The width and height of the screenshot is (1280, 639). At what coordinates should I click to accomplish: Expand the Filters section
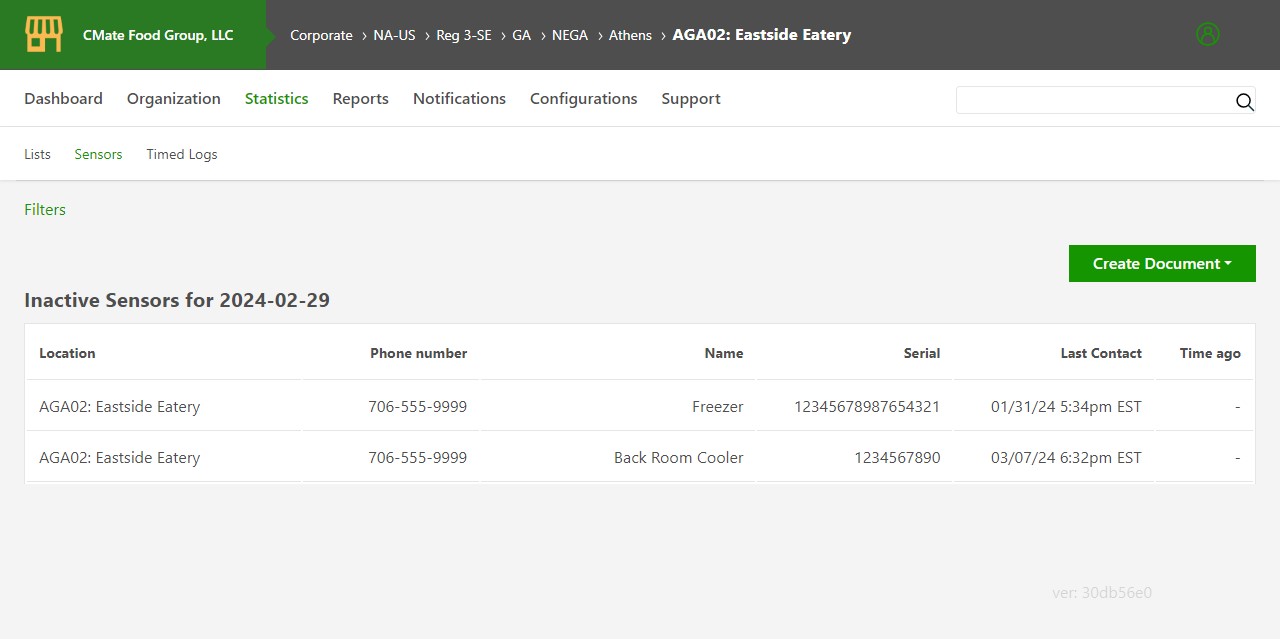[44, 209]
